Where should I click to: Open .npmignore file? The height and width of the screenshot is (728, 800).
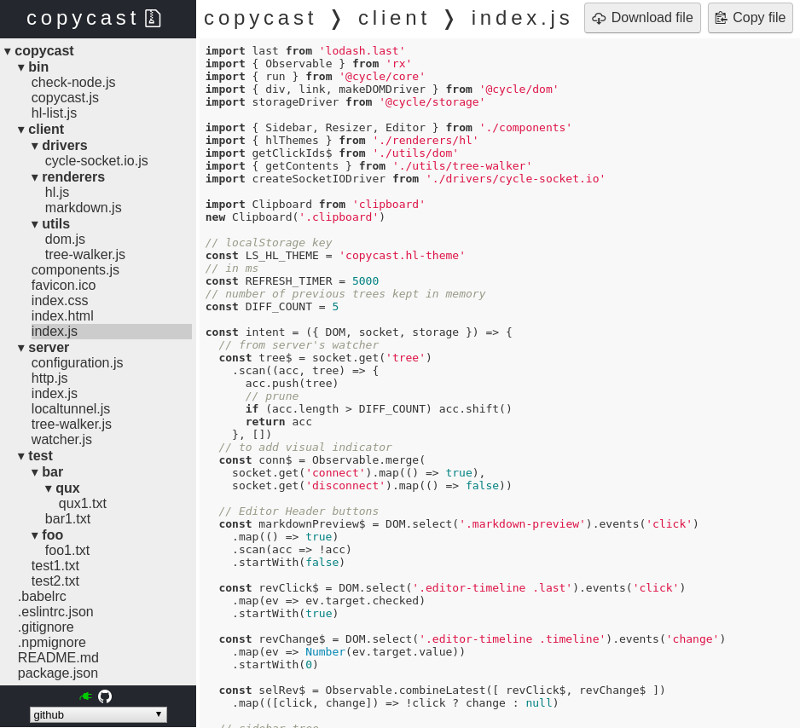[x=52, y=643]
